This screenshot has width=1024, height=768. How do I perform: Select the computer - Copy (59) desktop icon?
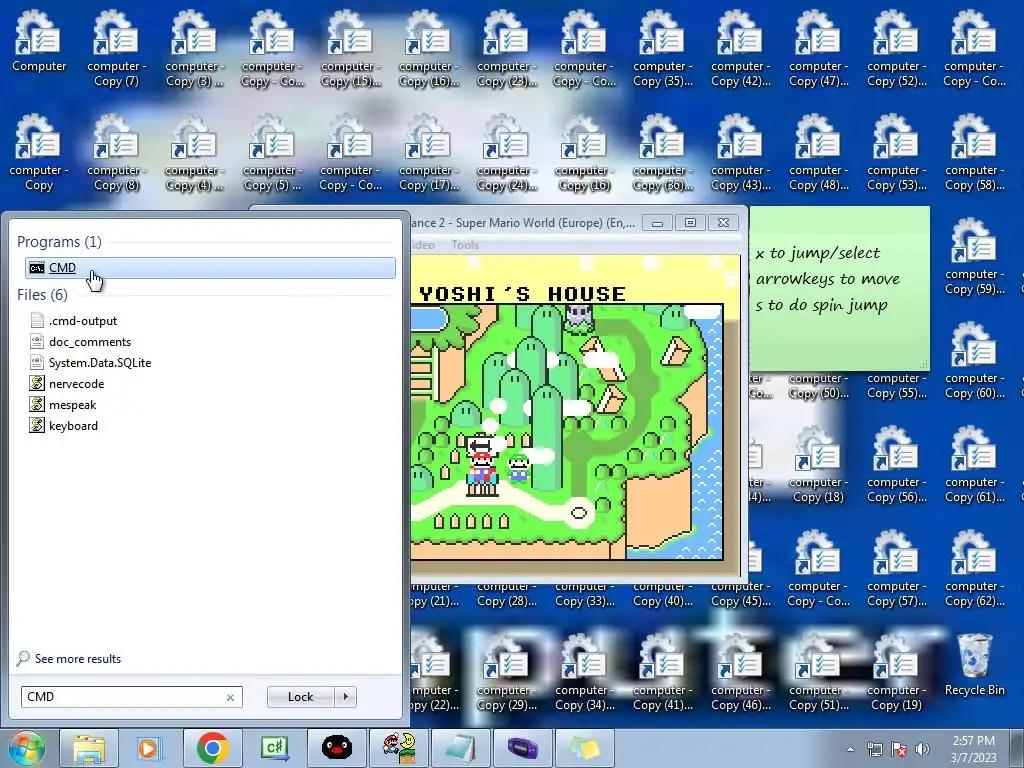click(x=974, y=257)
